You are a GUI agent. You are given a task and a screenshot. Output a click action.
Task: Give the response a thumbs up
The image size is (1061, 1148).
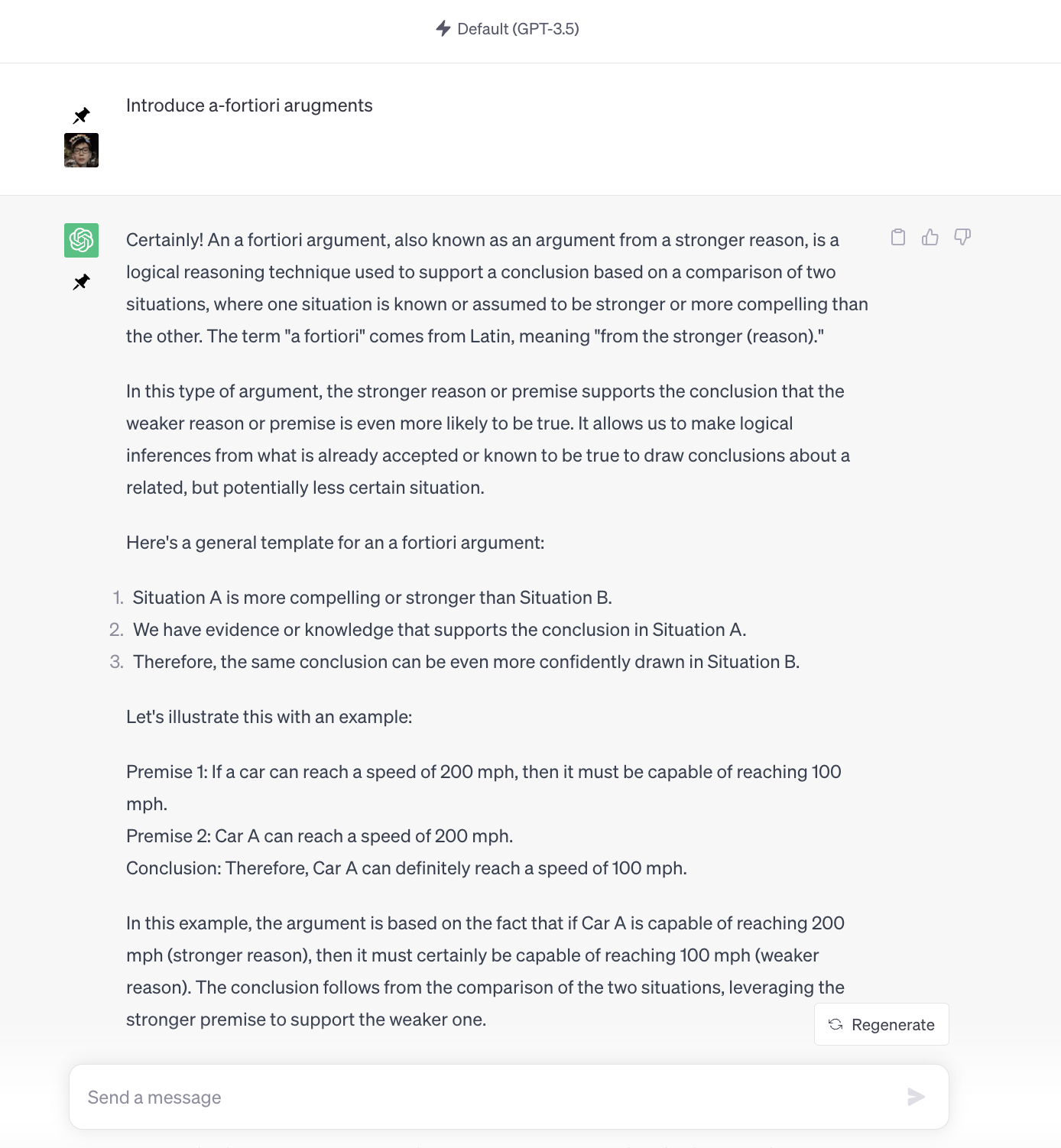(x=930, y=238)
